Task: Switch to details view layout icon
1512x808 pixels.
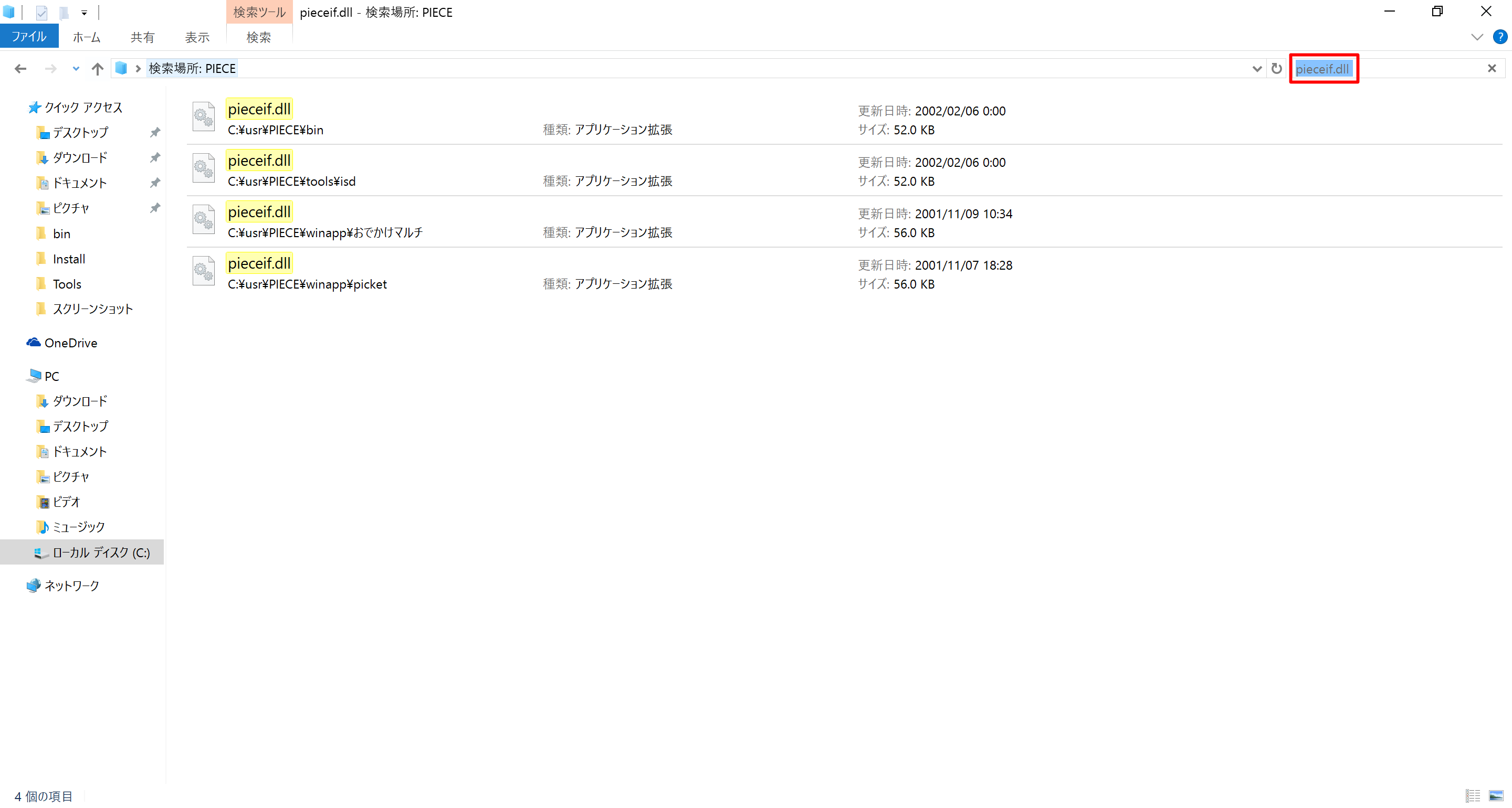Action: [1473, 796]
